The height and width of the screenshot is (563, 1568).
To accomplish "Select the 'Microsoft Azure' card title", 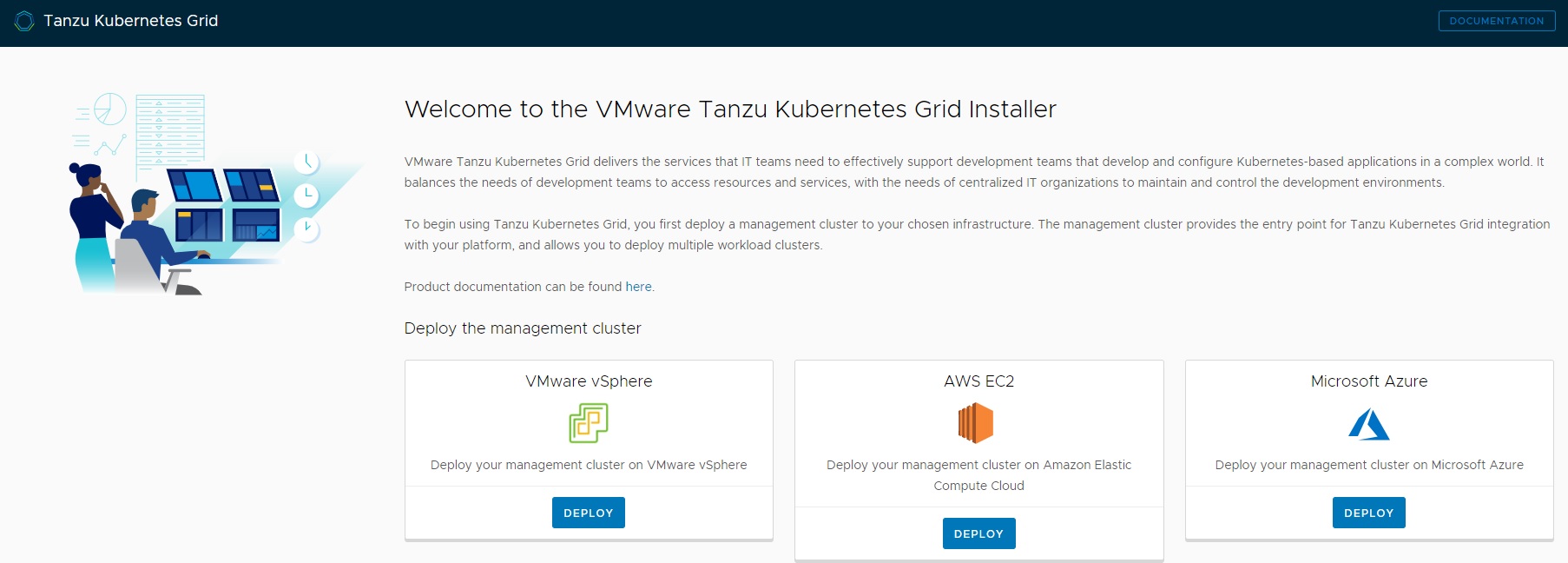I will (1368, 381).
